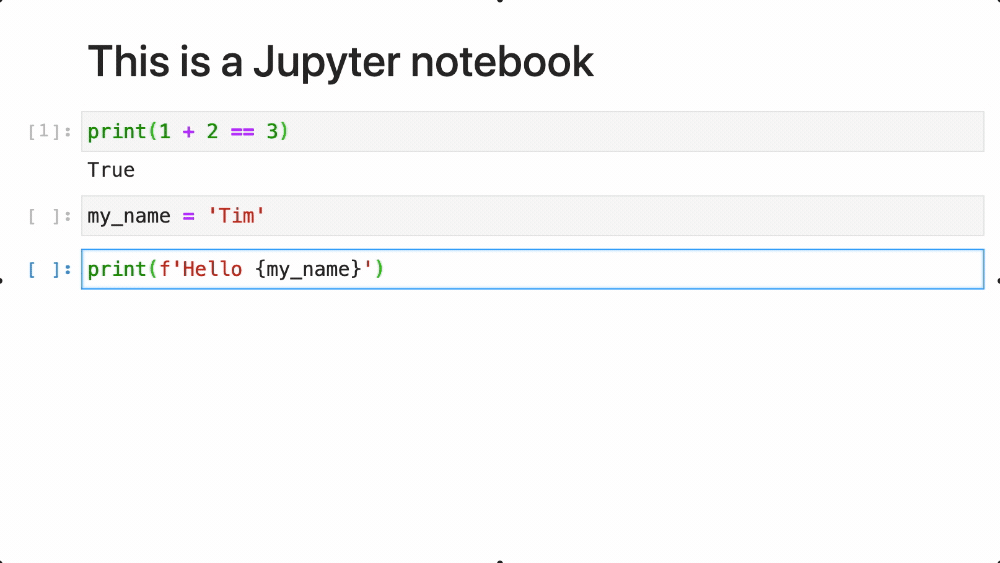Screen dimensions: 1000x563
Task: Select the print(1 + 2 == 3) code cell
Action: (533, 131)
